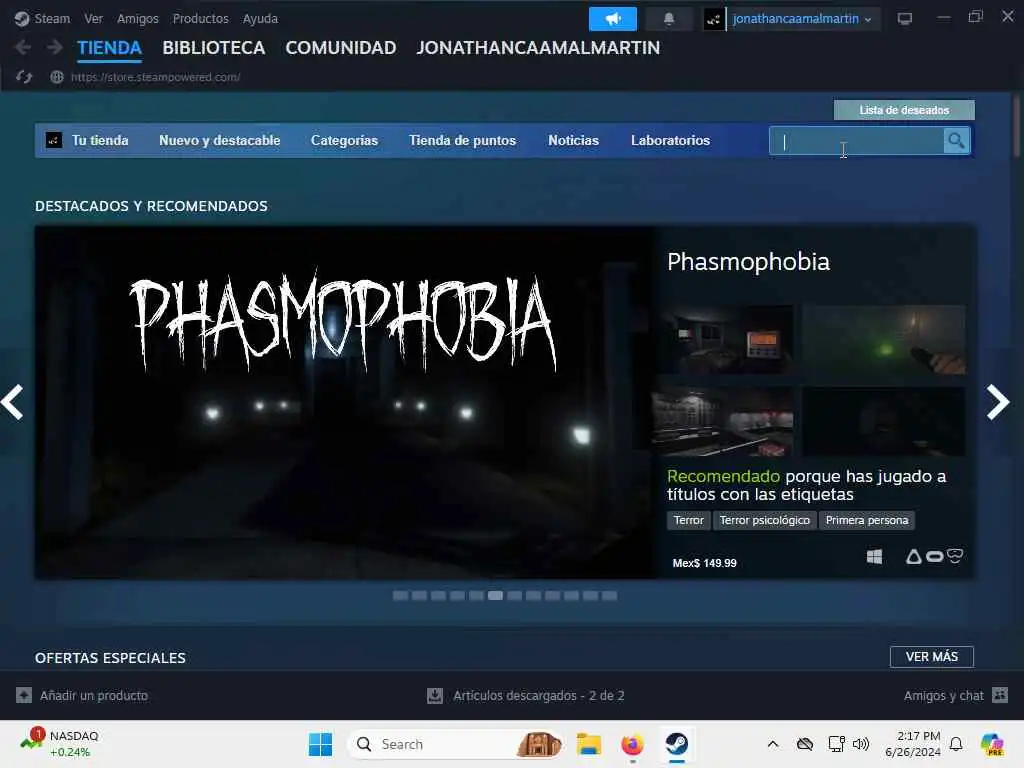
Task: Click the store search input field
Action: coord(857,141)
